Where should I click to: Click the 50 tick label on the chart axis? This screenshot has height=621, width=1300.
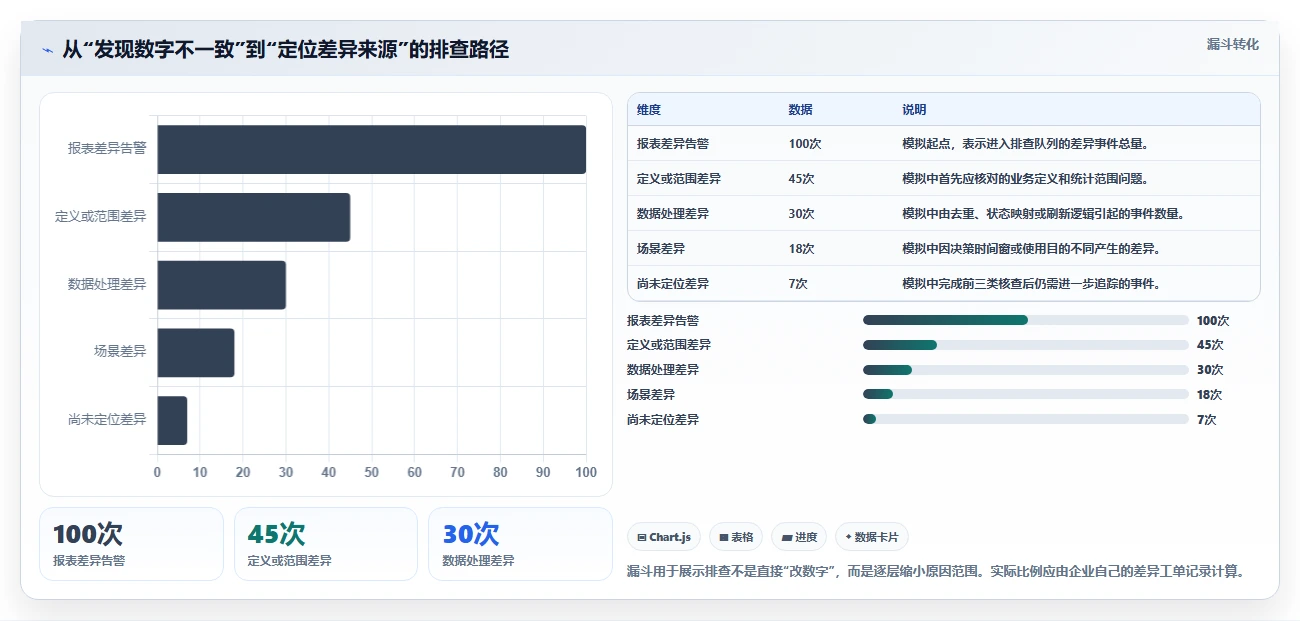[372, 472]
